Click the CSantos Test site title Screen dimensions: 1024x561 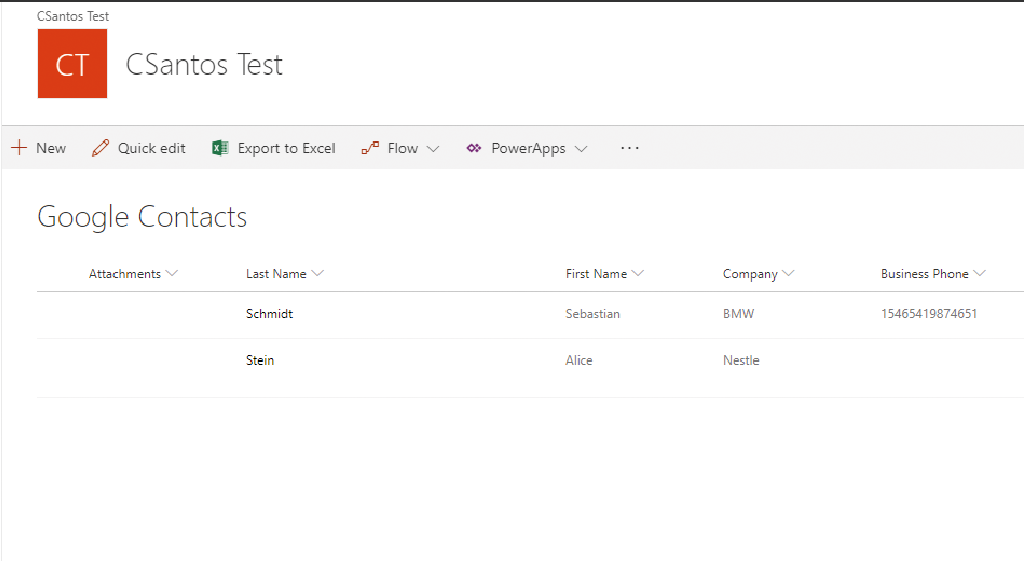point(204,65)
